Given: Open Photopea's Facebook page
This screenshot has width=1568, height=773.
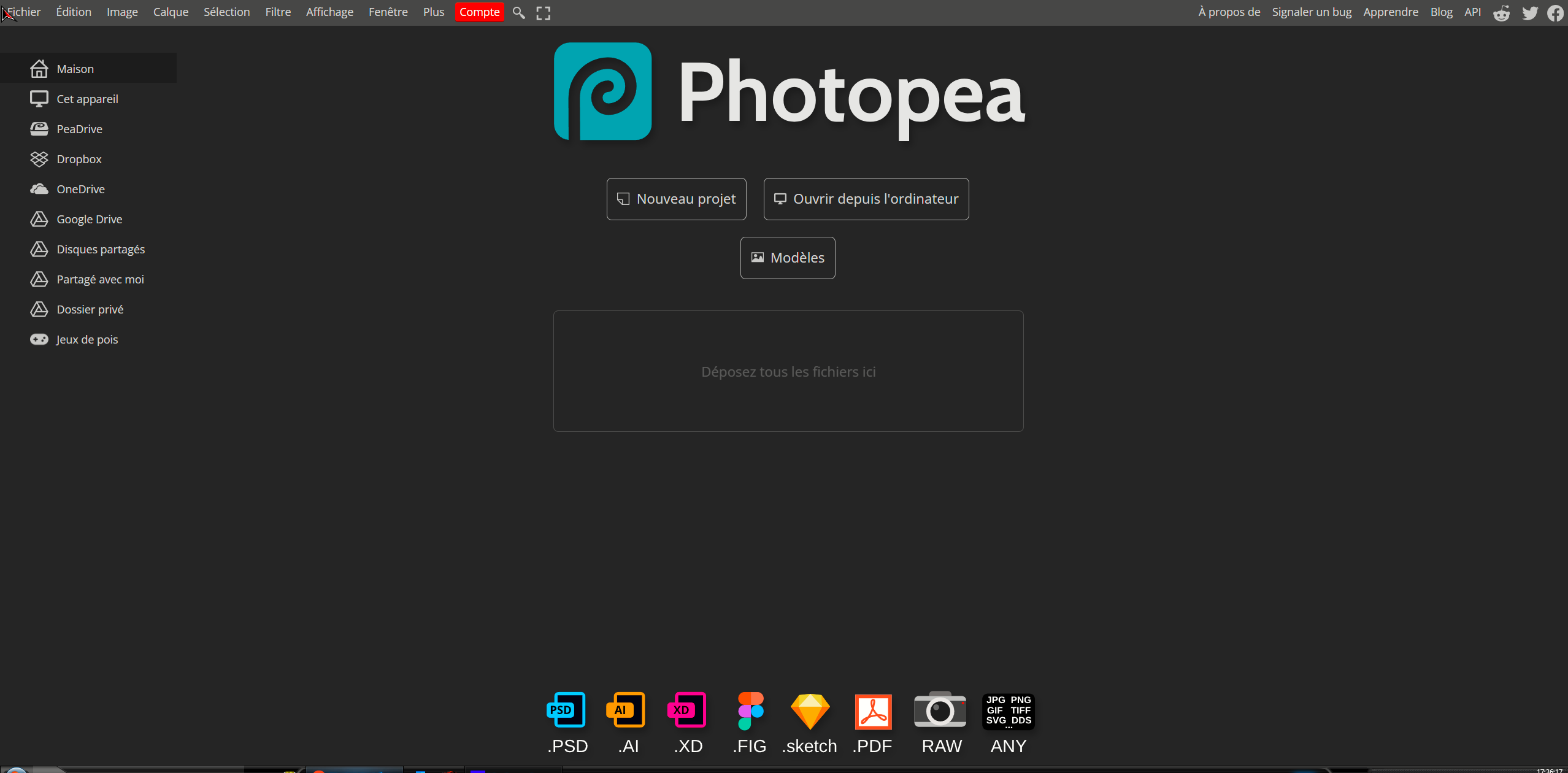Looking at the screenshot, I should pos(1556,12).
